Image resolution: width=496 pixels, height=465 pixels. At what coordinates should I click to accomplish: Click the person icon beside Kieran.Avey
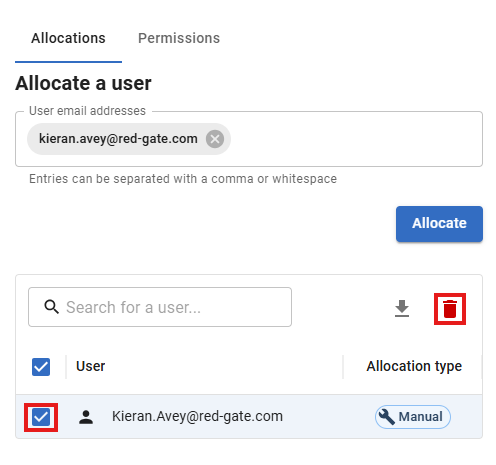tap(86, 417)
